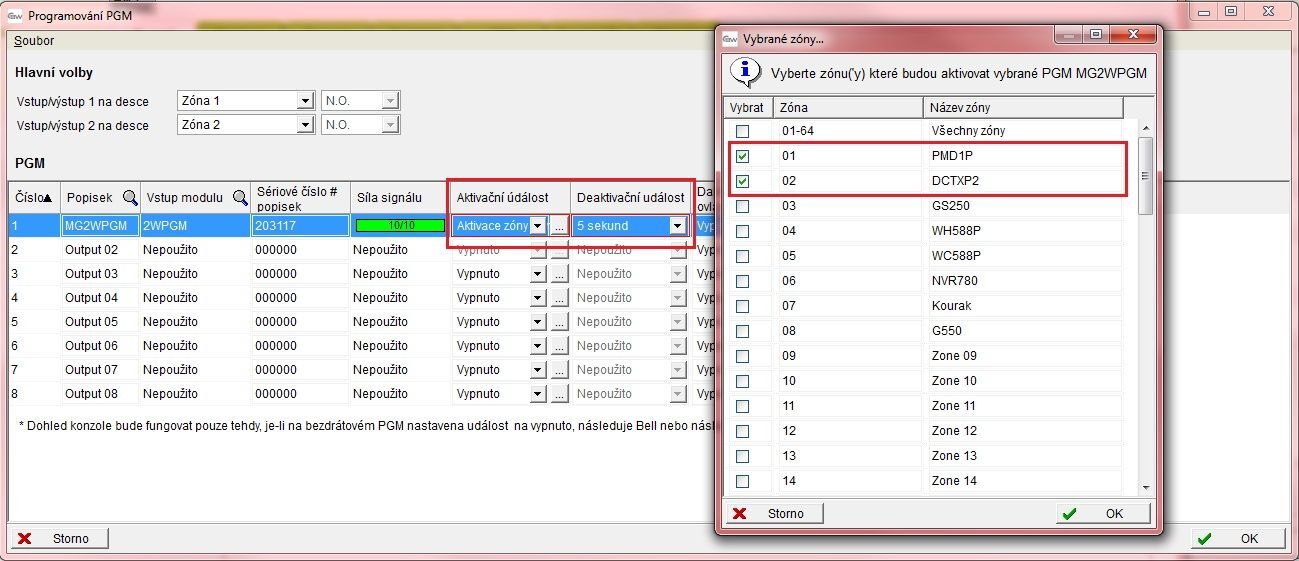
Task: Click the info icon in Vybrané zóny dialog
Action: [x=745, y=73]
